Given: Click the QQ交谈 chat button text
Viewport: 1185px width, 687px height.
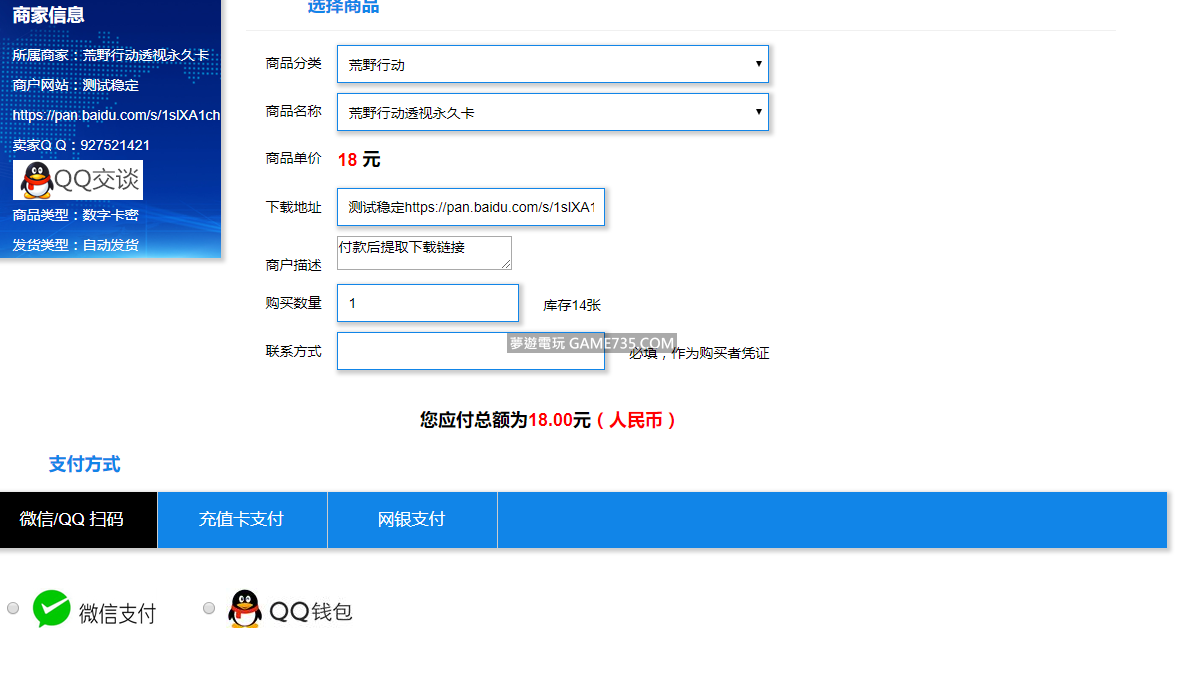Looking at the screenshot, I should click(96, 180).
